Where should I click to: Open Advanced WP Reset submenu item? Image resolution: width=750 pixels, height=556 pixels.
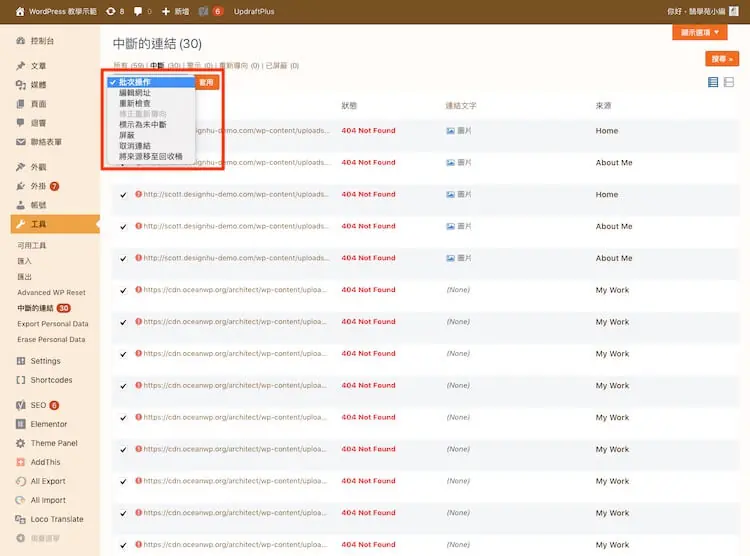(x=51, y=292)
